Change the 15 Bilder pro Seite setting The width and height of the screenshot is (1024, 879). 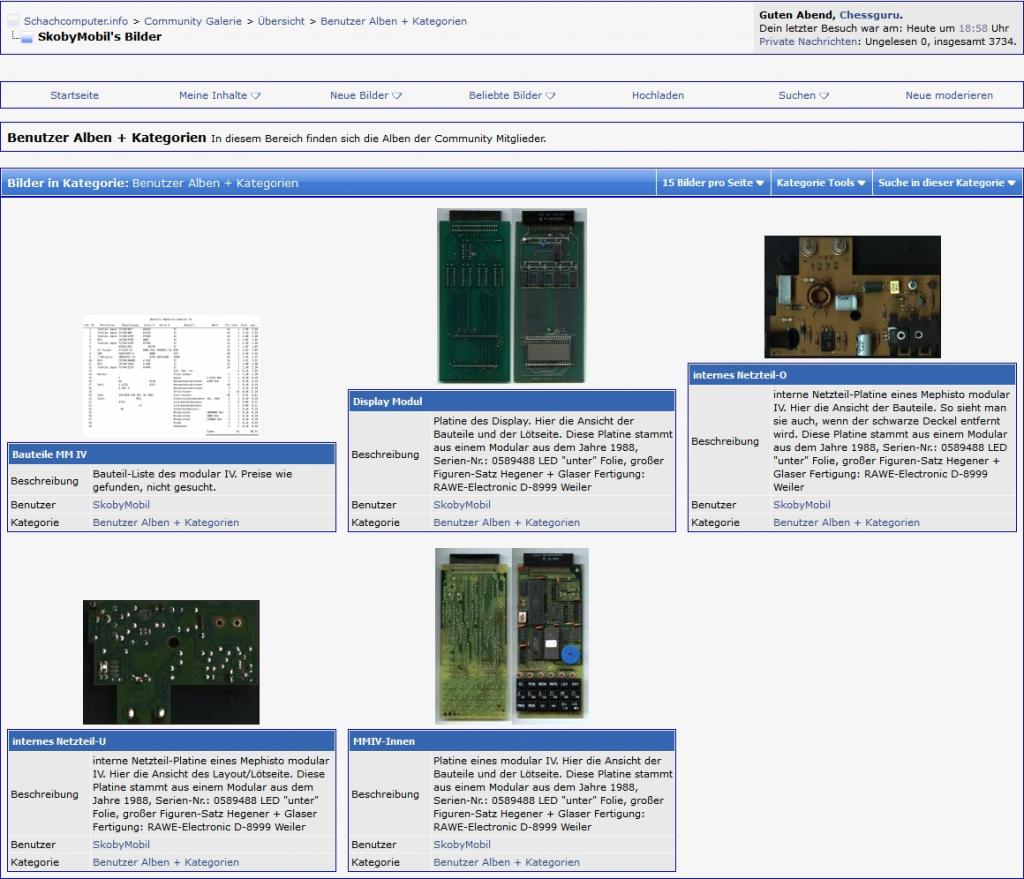pos(712,183)
